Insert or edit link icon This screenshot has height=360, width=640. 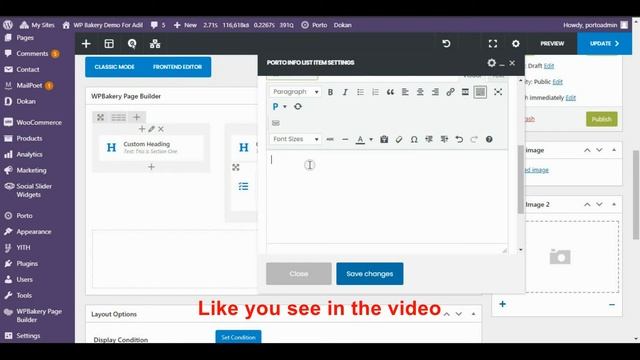(x=450, y=92)
